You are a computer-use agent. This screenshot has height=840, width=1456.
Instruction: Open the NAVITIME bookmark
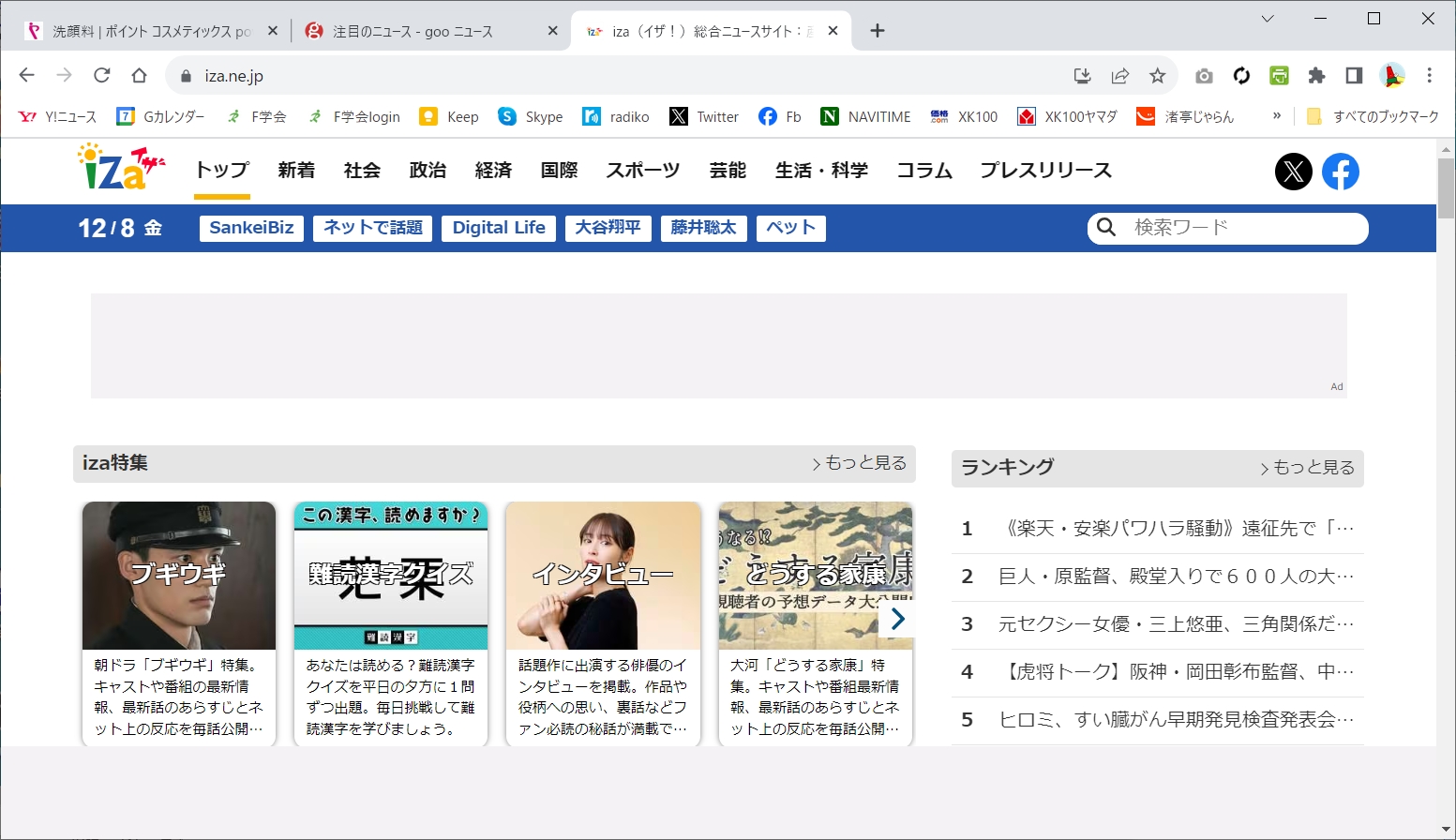coord(865,116)
